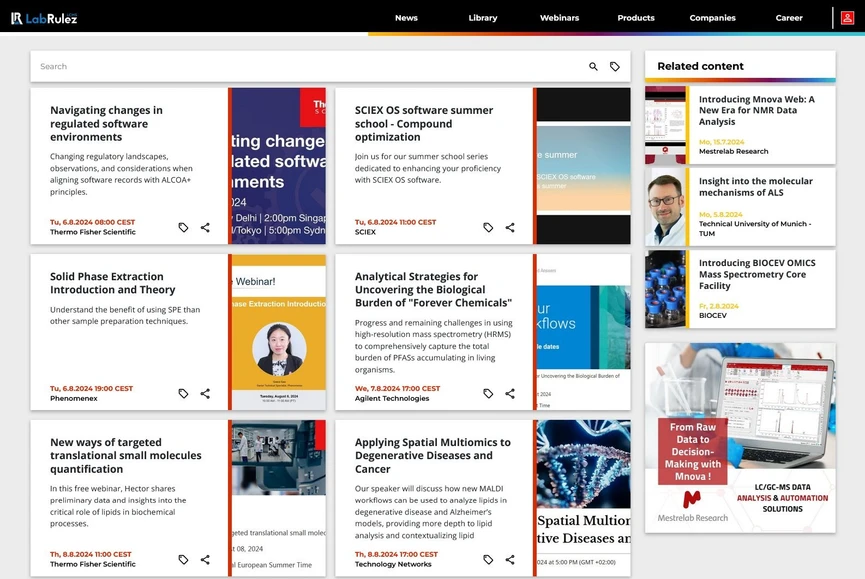Click the Insight into ALS mechanisms thumbnail
This screenshot has height=579, width=865.
click(667, 205)
